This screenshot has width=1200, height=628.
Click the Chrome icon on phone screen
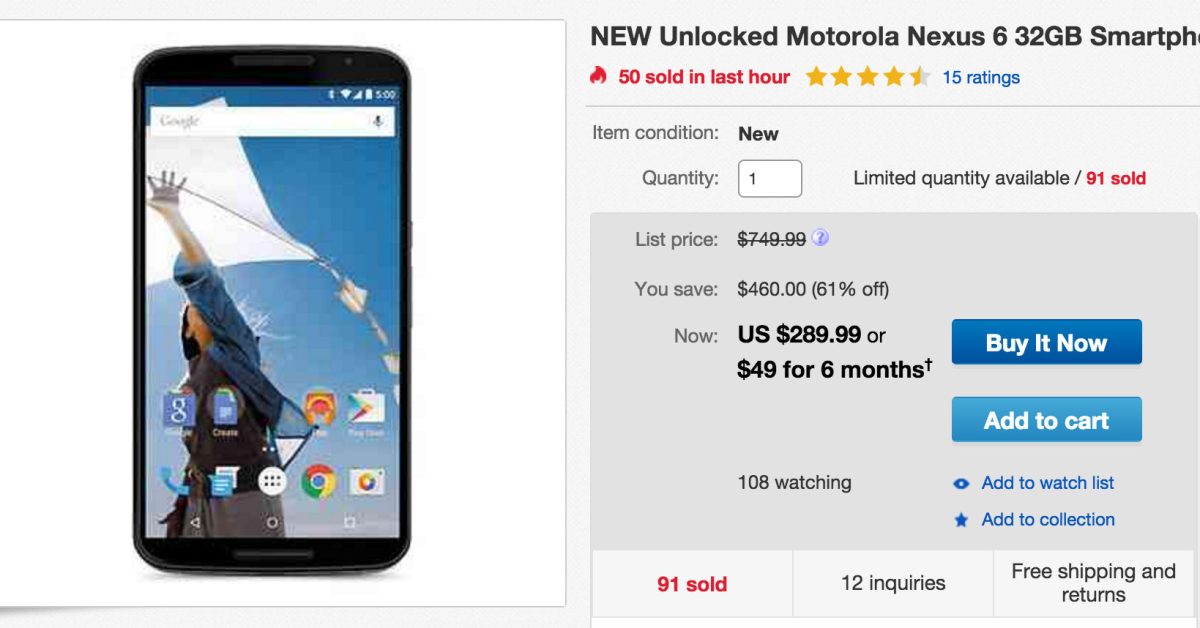pos(318,481)
